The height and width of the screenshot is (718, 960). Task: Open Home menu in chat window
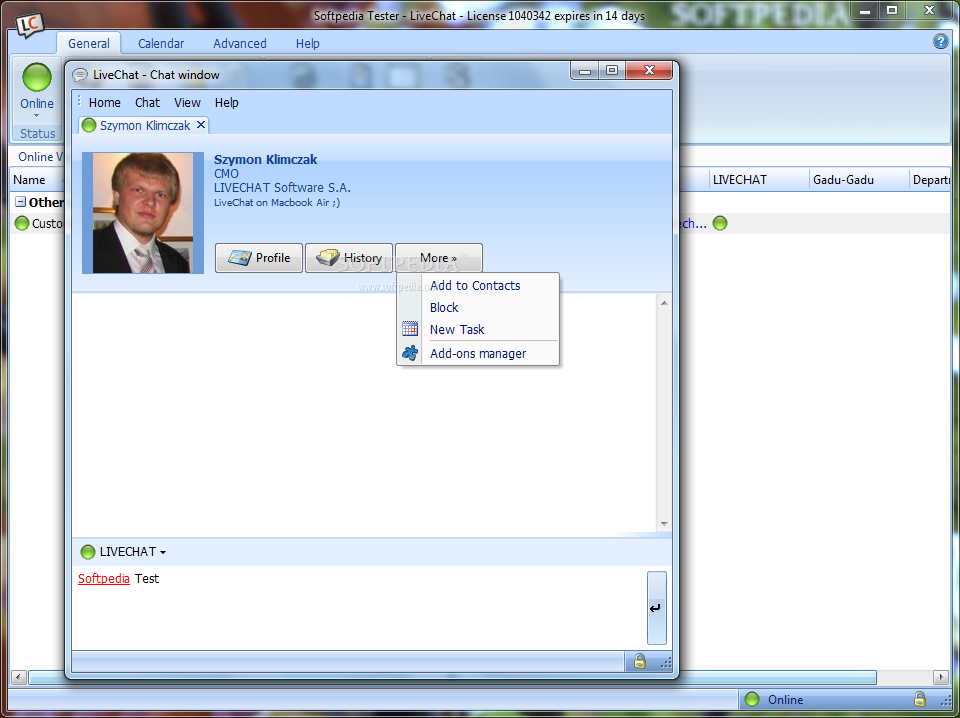tap(105, 103)
